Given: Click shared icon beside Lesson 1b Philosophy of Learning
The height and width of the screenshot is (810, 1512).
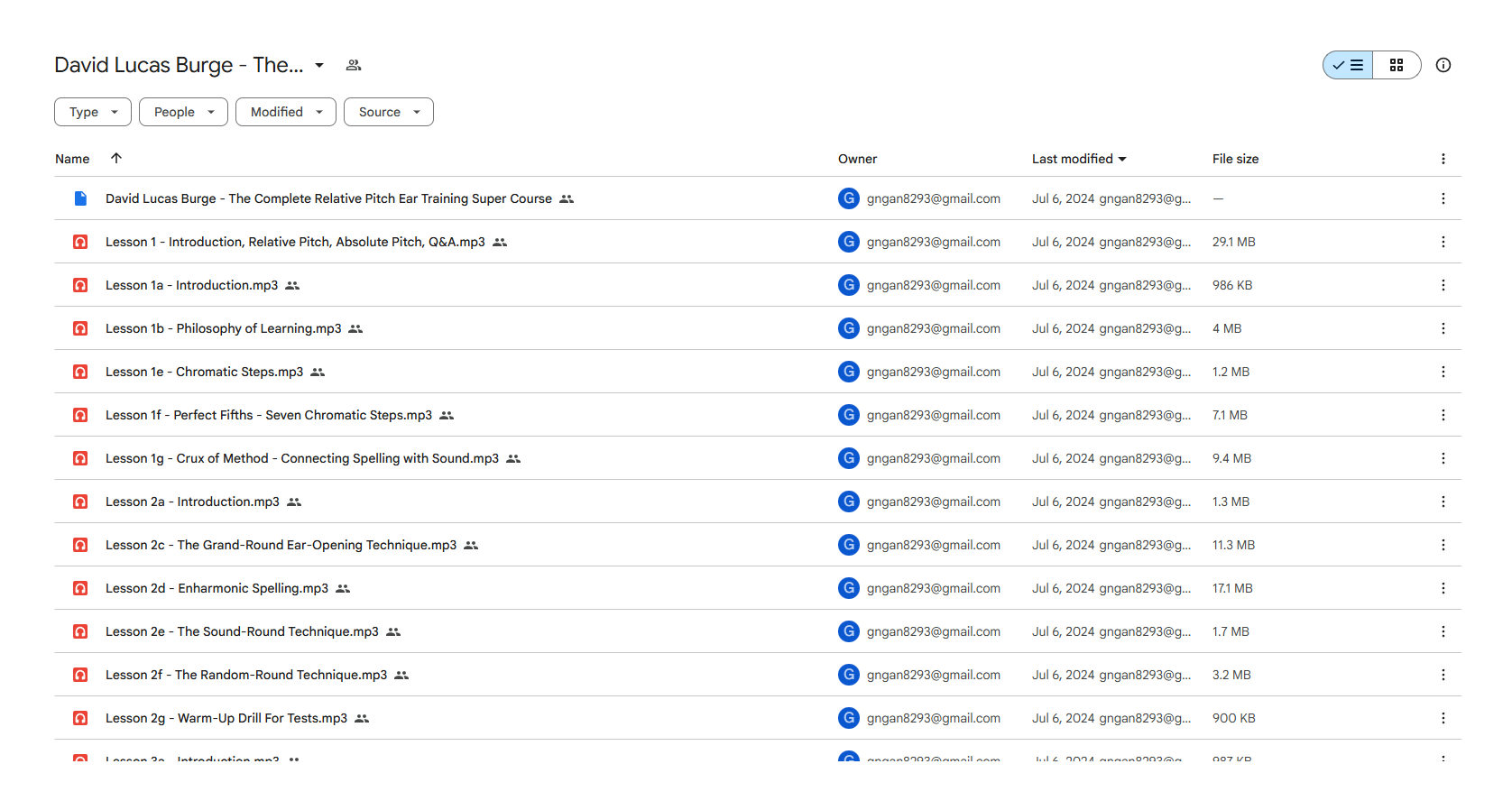Looking at the screenshot, I should coord(355,329).
